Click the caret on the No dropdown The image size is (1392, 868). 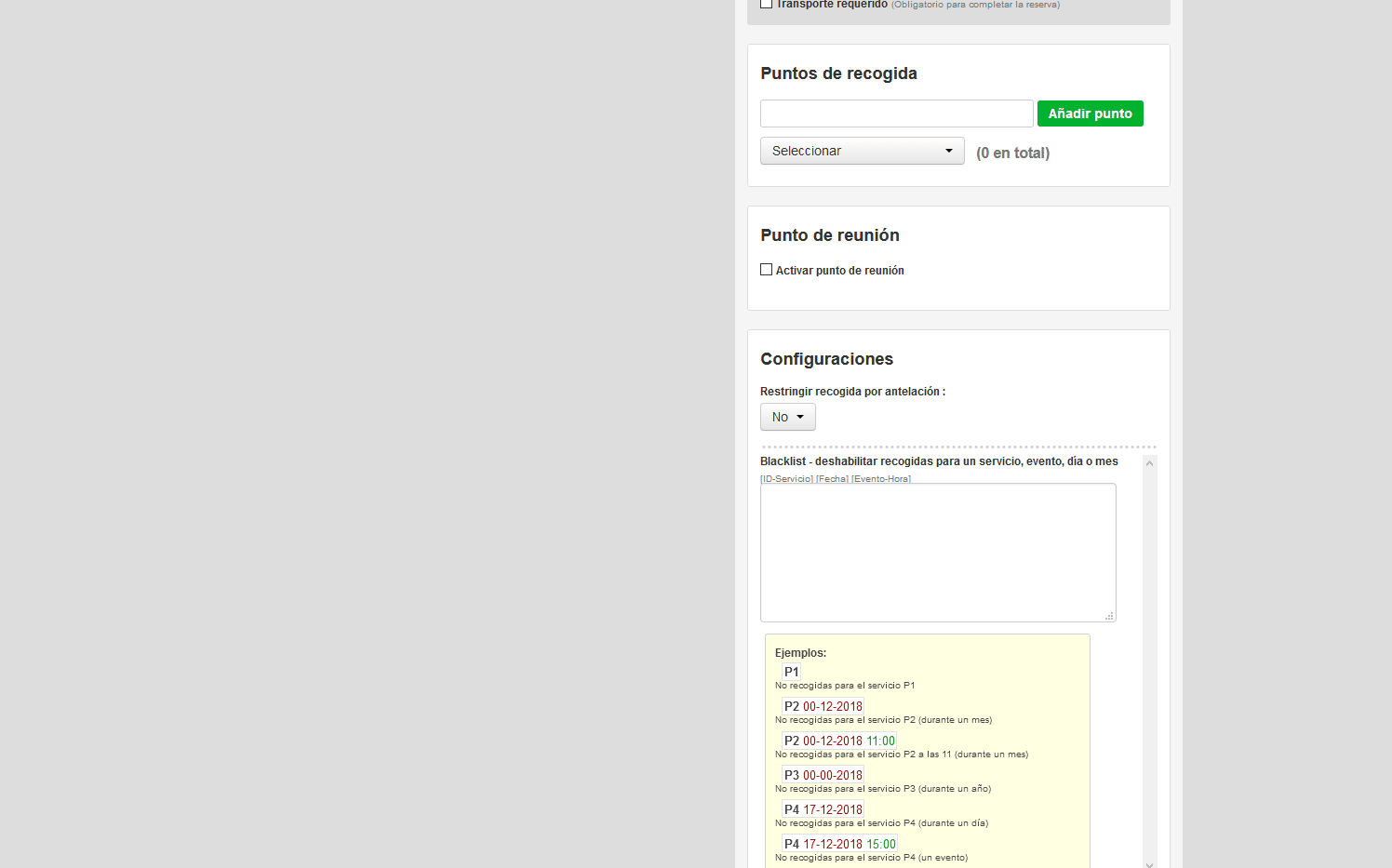click(x=800, y=417)
